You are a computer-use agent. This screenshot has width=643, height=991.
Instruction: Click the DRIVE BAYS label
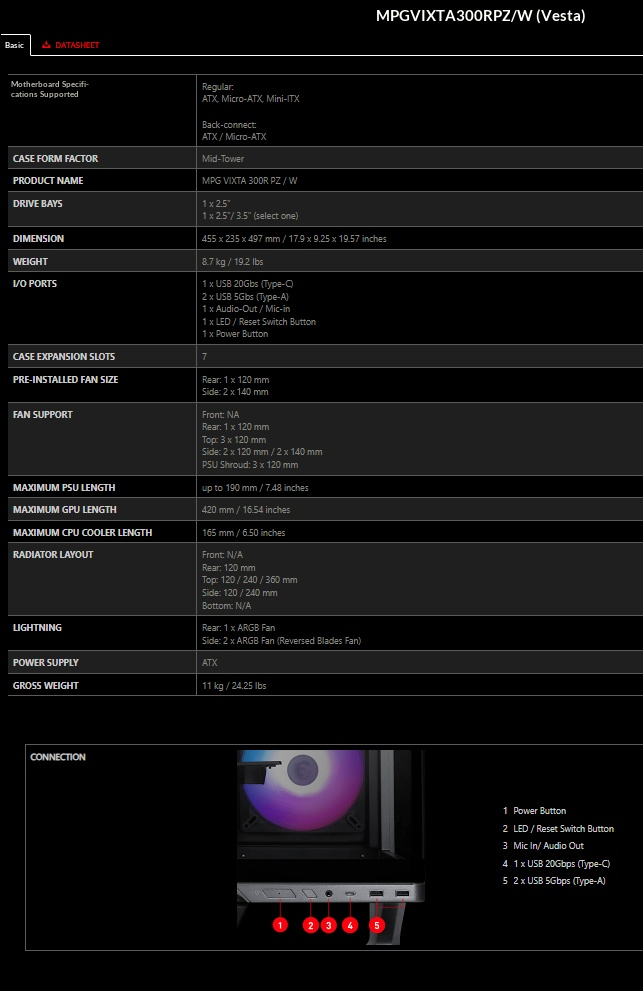click(38, 204)
